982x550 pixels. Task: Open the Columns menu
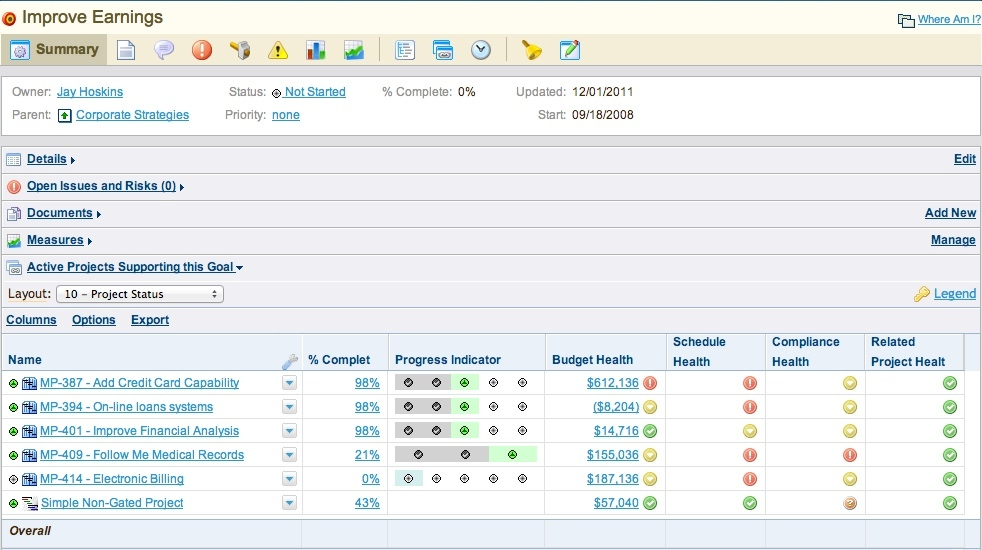pos(31,320)
